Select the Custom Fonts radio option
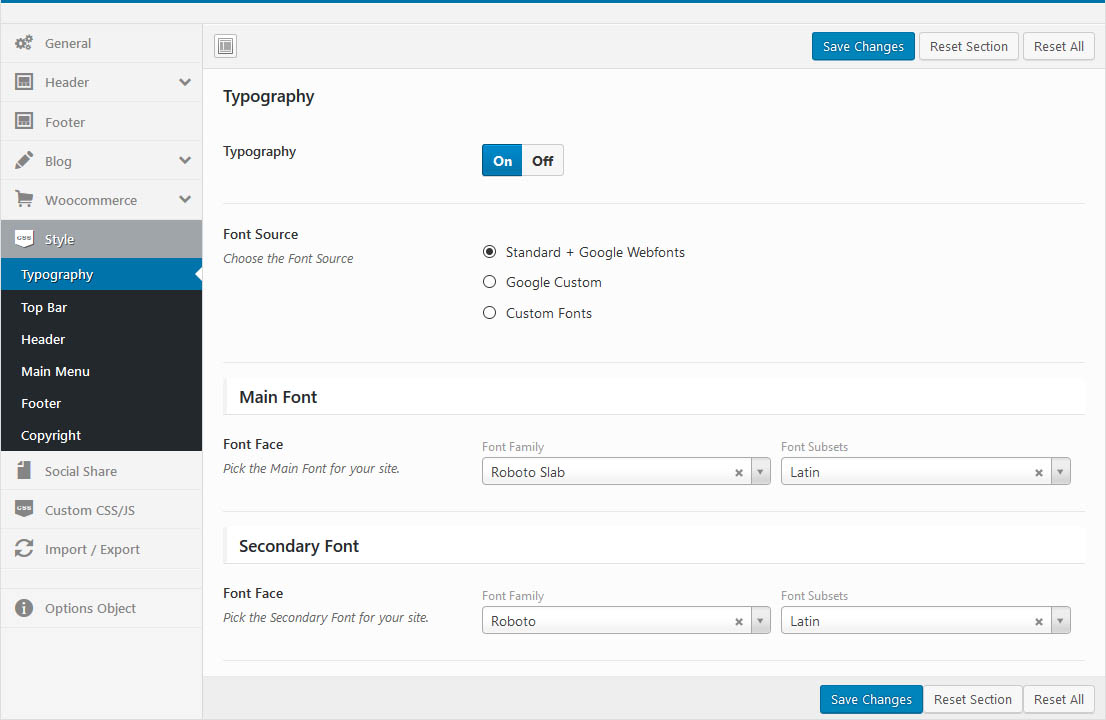This screenshot has width=1106, height=720. [490, 313]
